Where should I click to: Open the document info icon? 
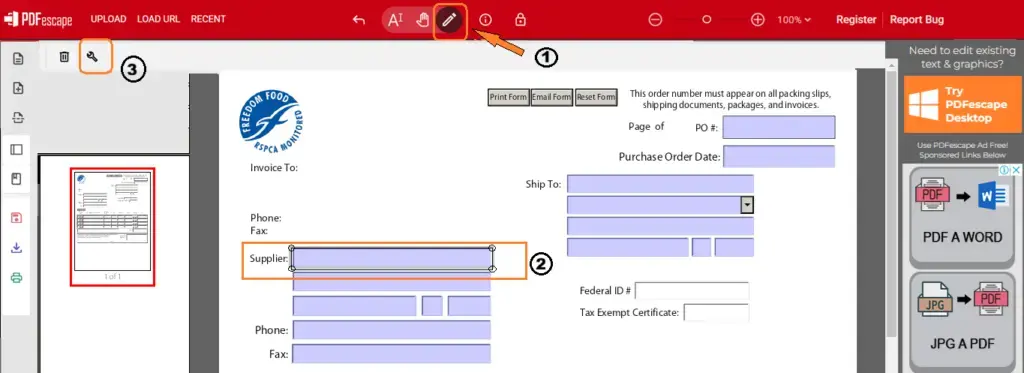[x=485, y=20]
